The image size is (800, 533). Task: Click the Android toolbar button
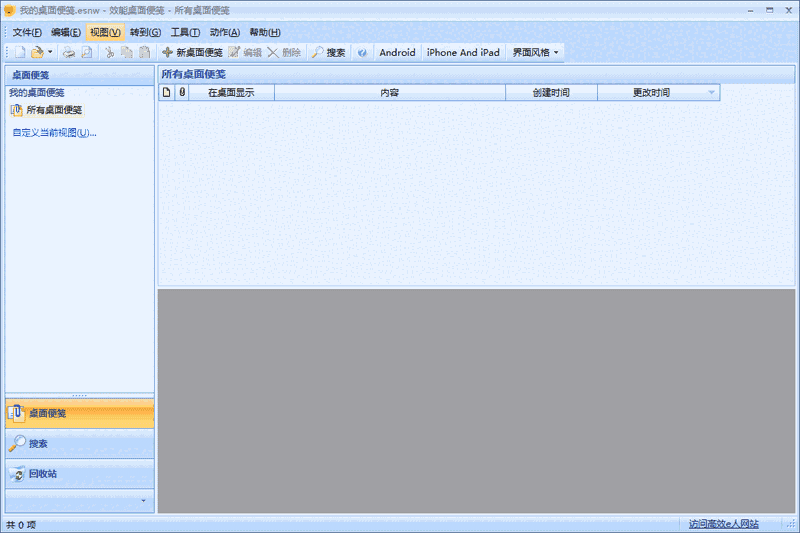coord(397,52)
